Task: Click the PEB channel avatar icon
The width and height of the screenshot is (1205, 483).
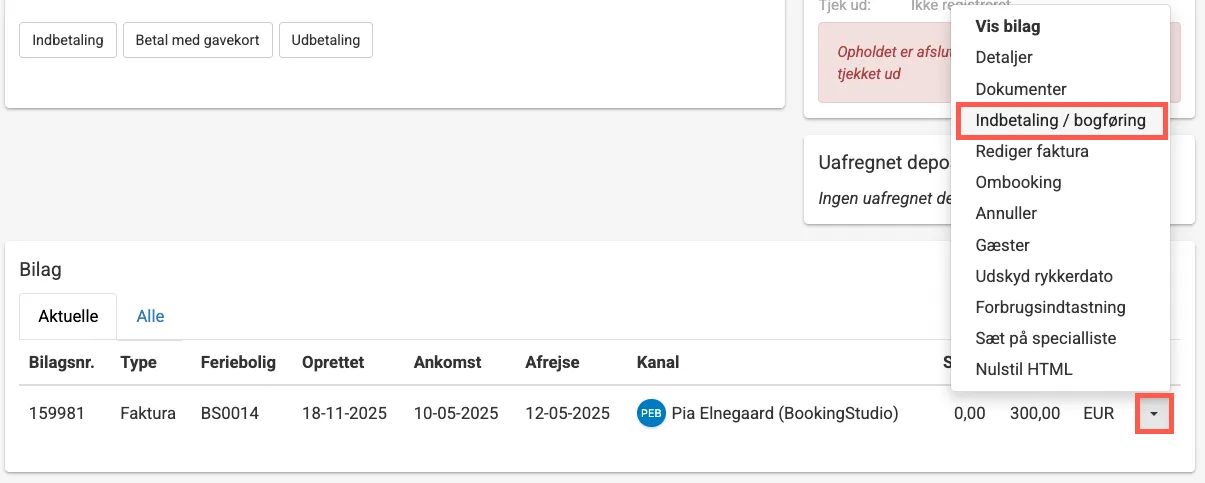Action: 650,413
